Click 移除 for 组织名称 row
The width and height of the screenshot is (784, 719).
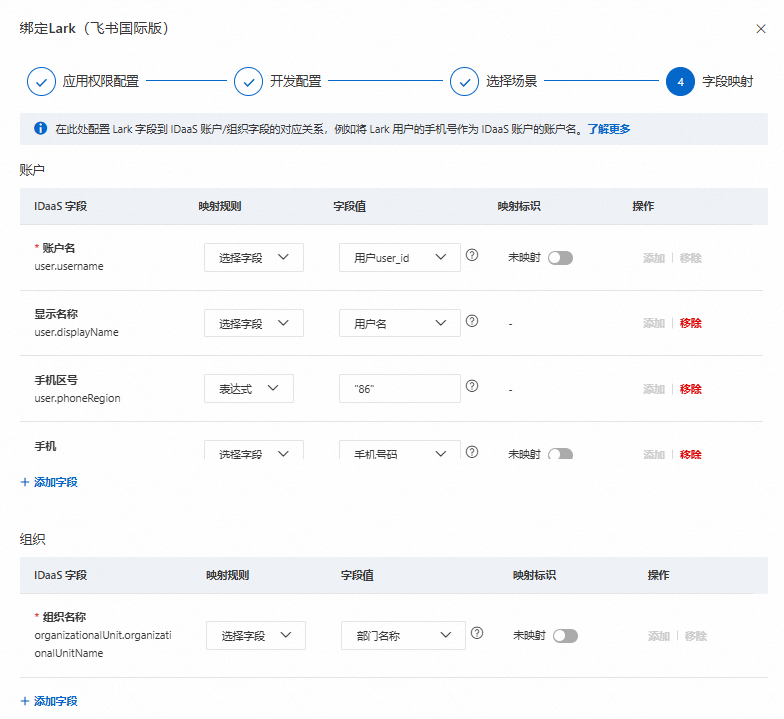[696, 636]
